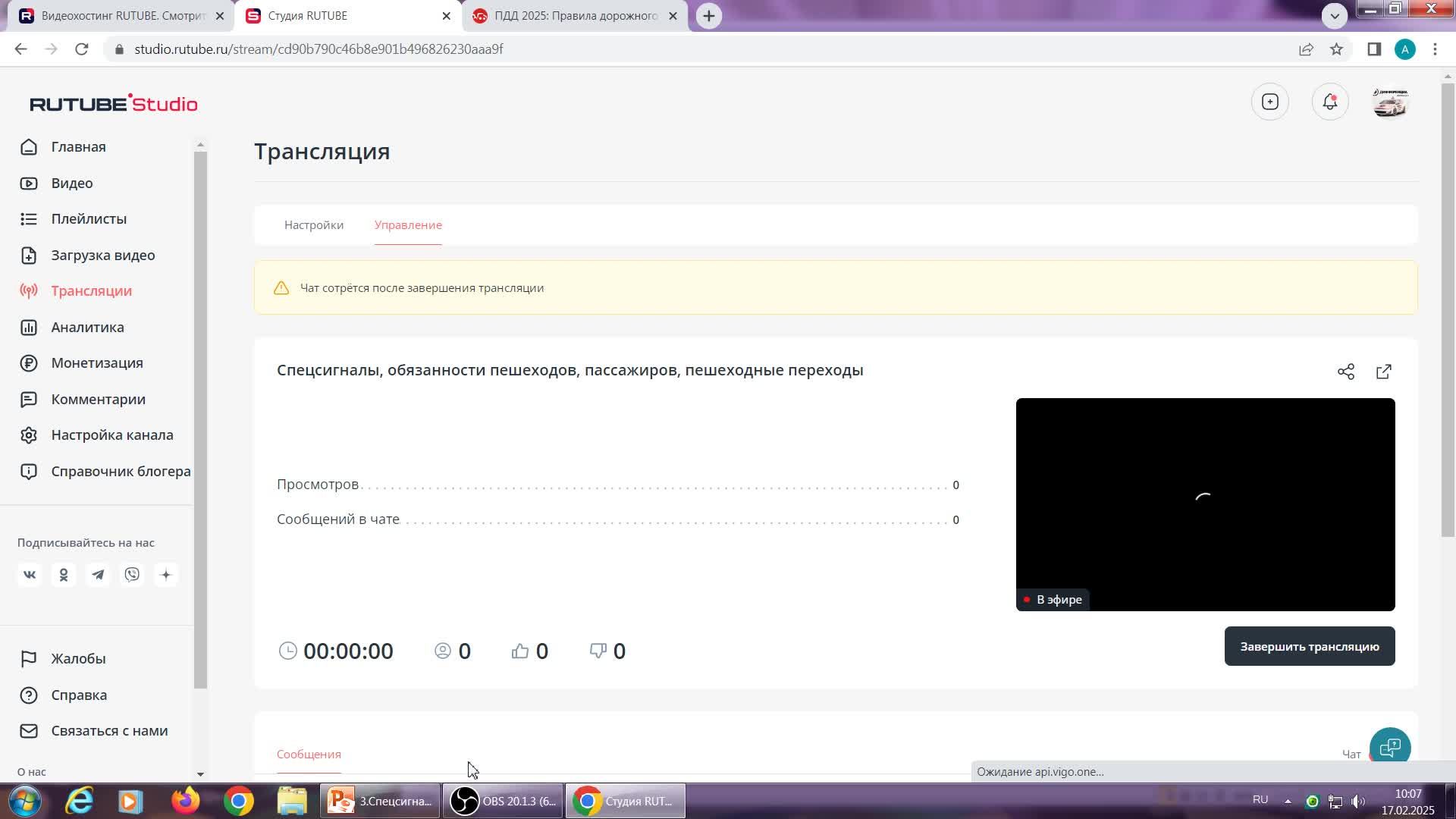Click the channel avatar in header

click(1389, 102)
